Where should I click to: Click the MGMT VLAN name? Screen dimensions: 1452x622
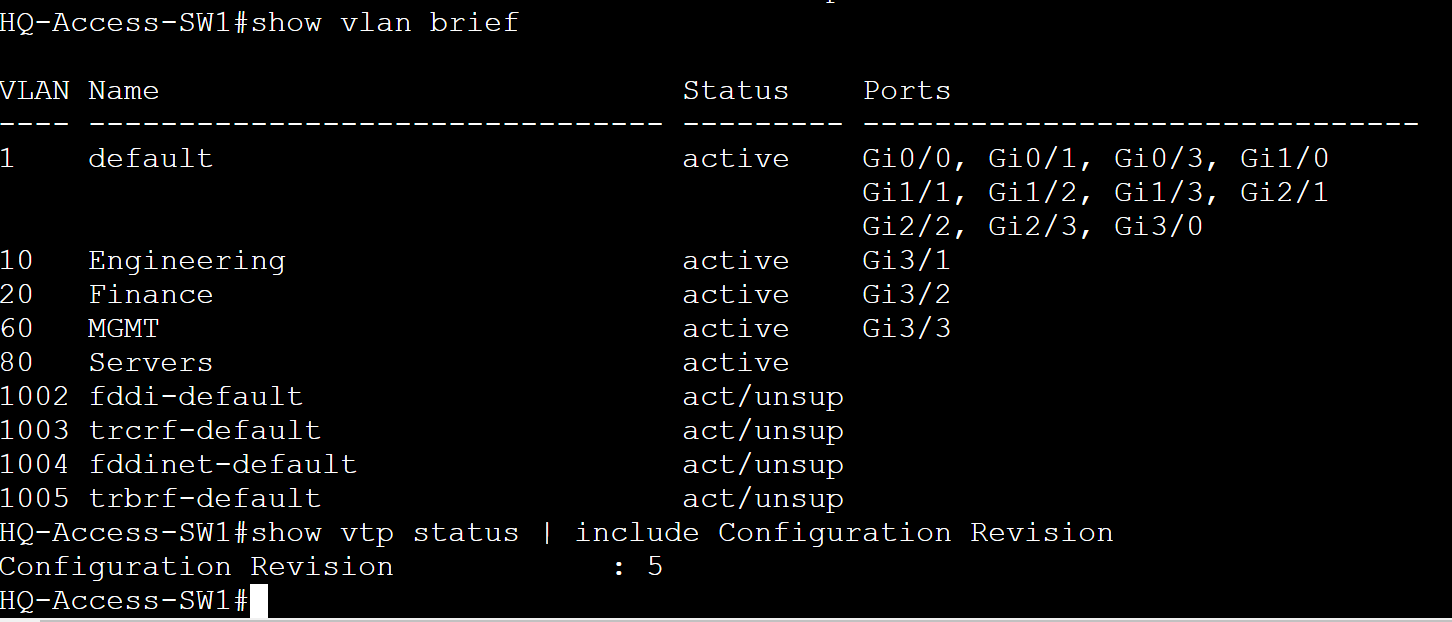pyautogui.click(x=124, y=329)
